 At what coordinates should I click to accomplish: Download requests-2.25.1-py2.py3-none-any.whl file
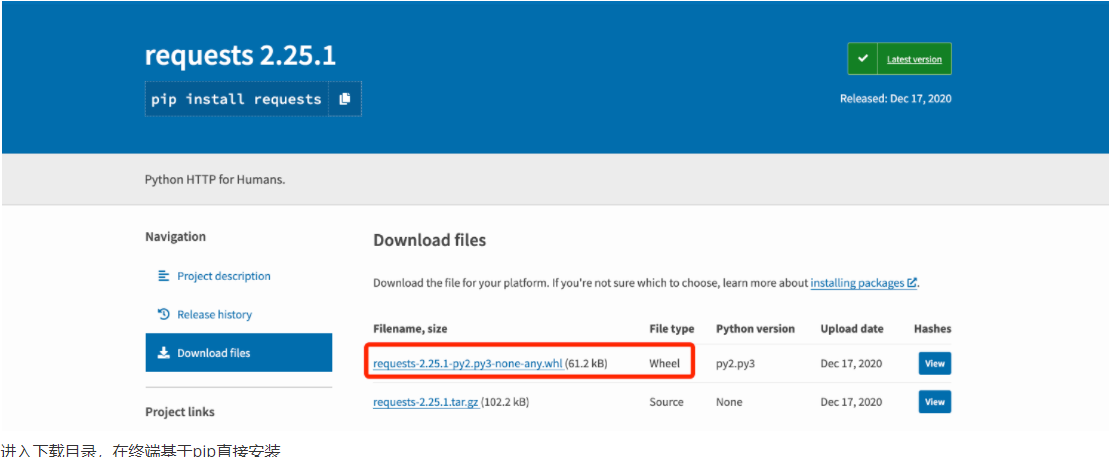pyautogui.click(x=468, y=364)
